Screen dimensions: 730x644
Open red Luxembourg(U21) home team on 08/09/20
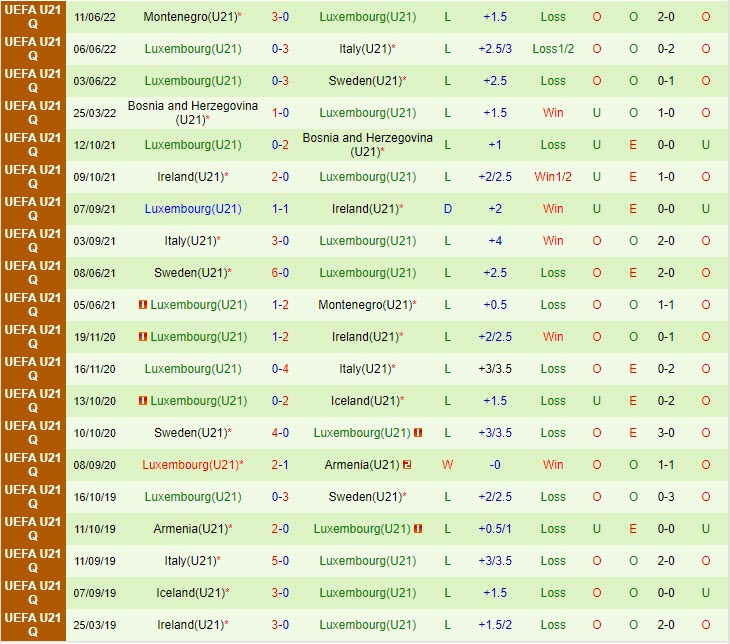(192, 465)
